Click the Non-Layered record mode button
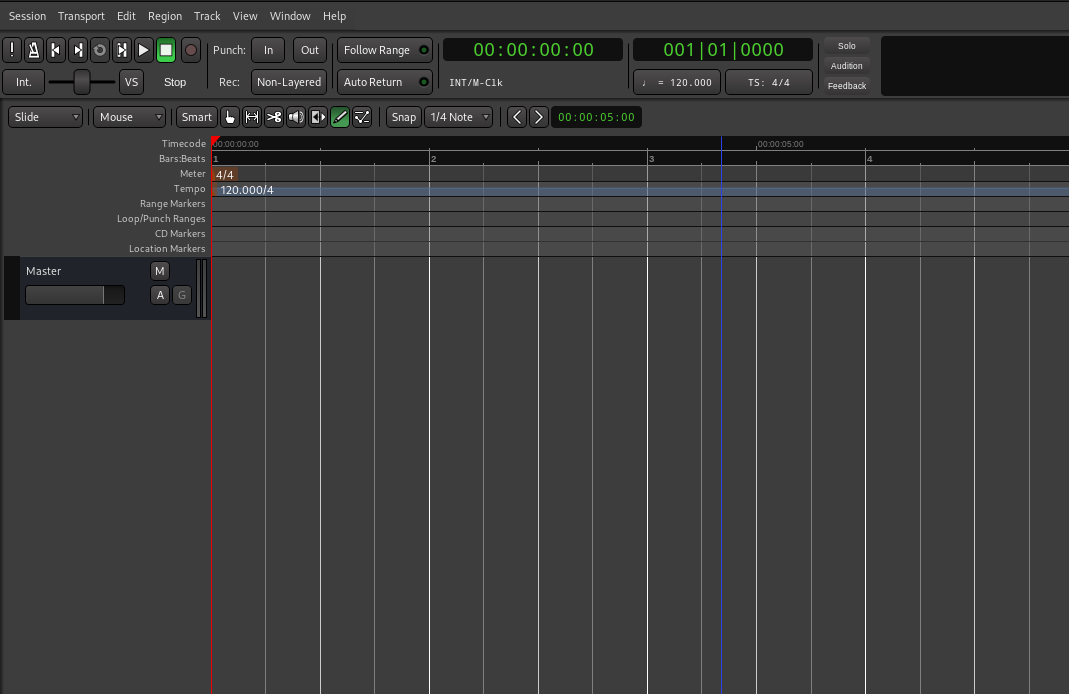 pos(289,82)
